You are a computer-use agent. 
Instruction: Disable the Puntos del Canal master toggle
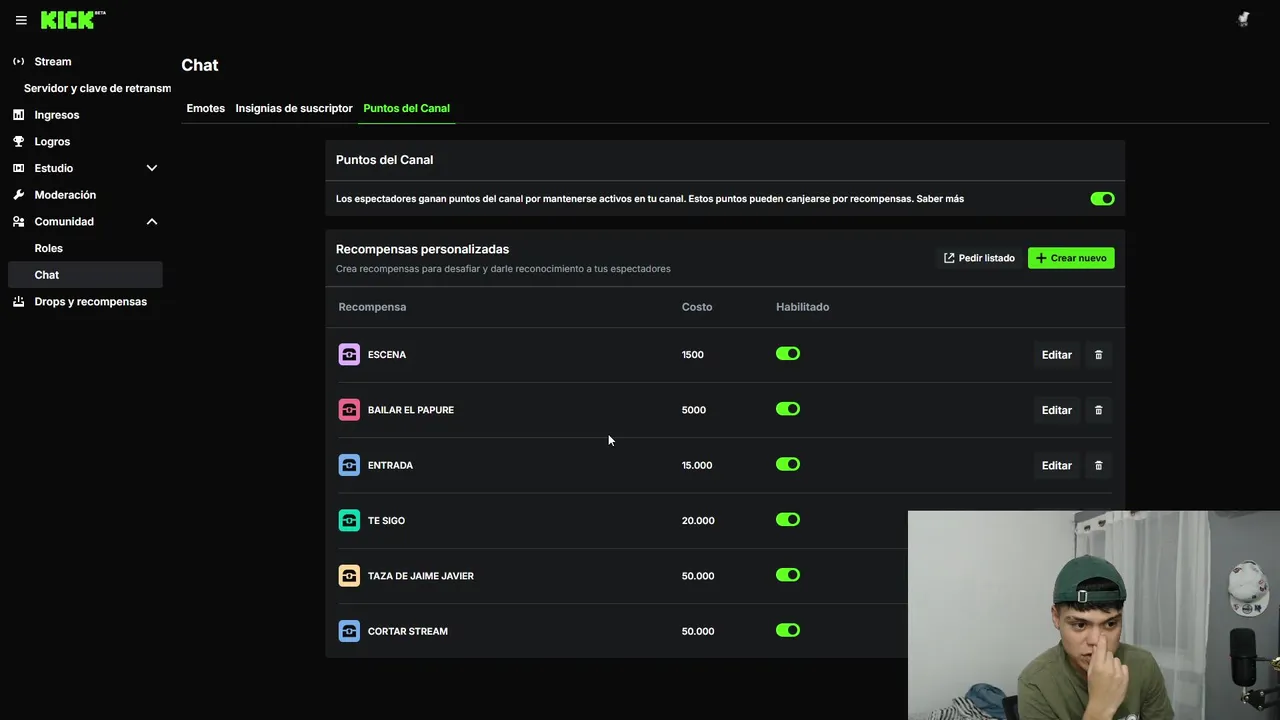click(1102, 199)
